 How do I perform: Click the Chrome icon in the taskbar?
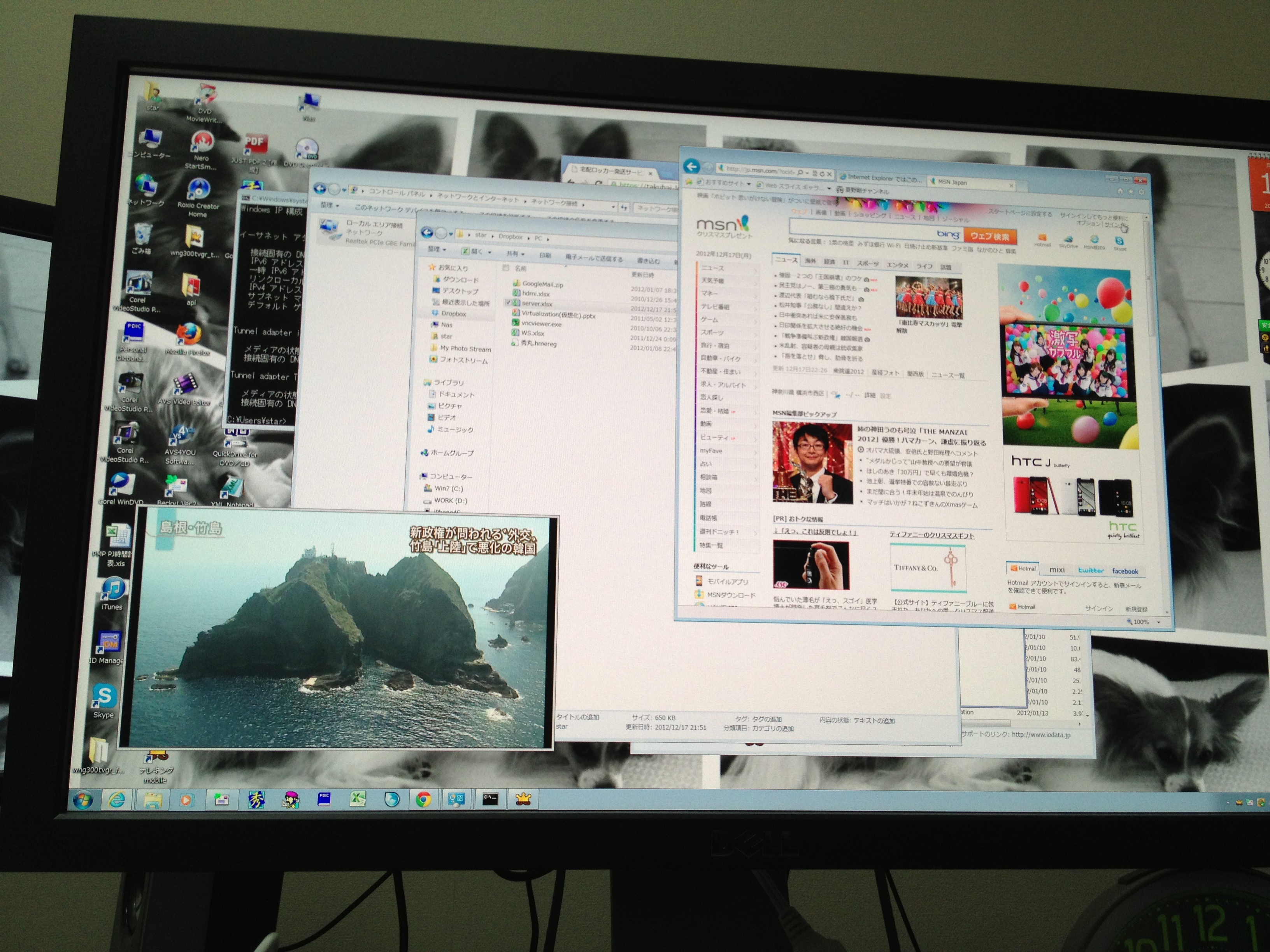pos(423,799)
